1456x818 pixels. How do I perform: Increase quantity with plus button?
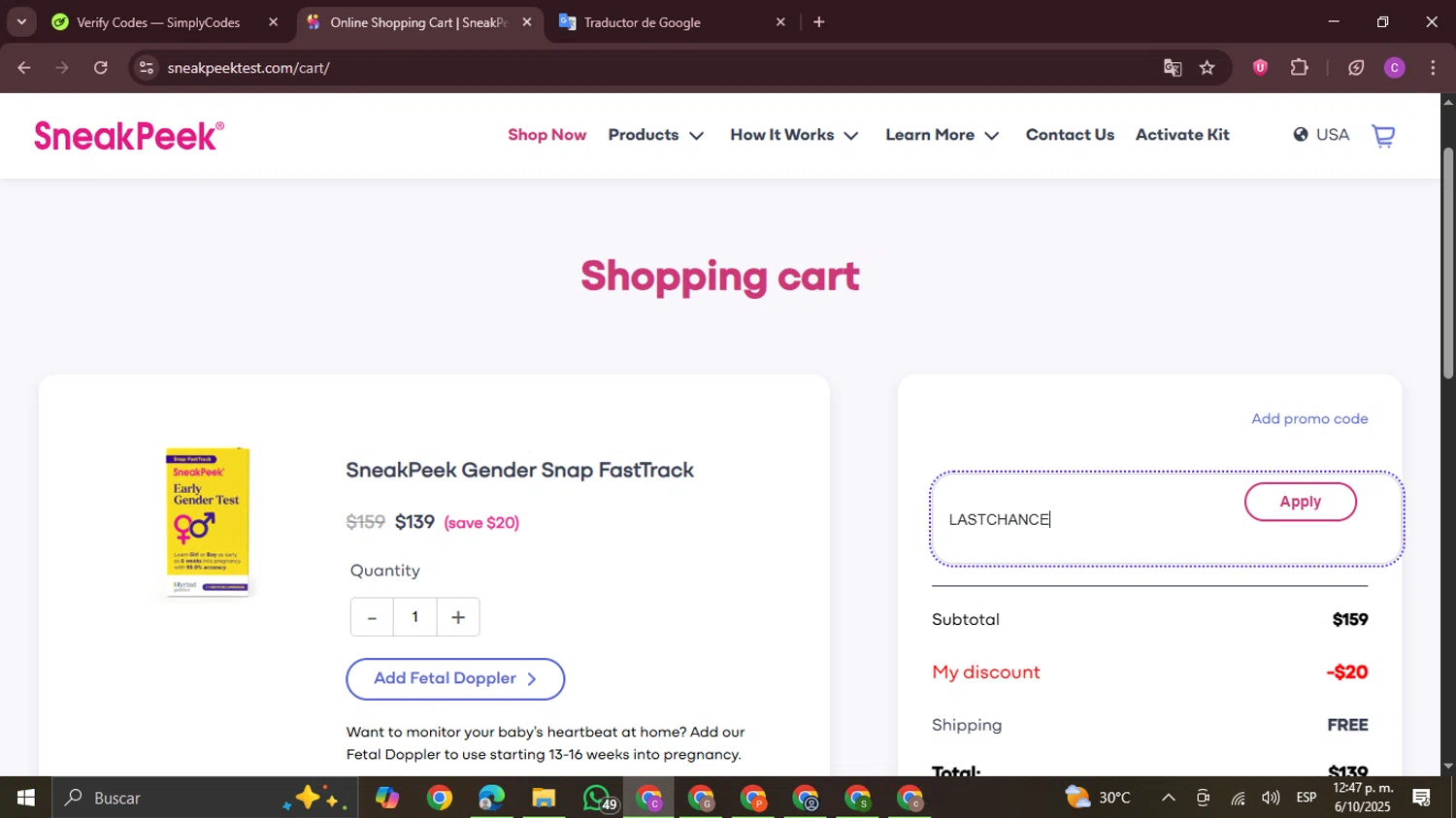pyautogui.click(x=458, y=617)
